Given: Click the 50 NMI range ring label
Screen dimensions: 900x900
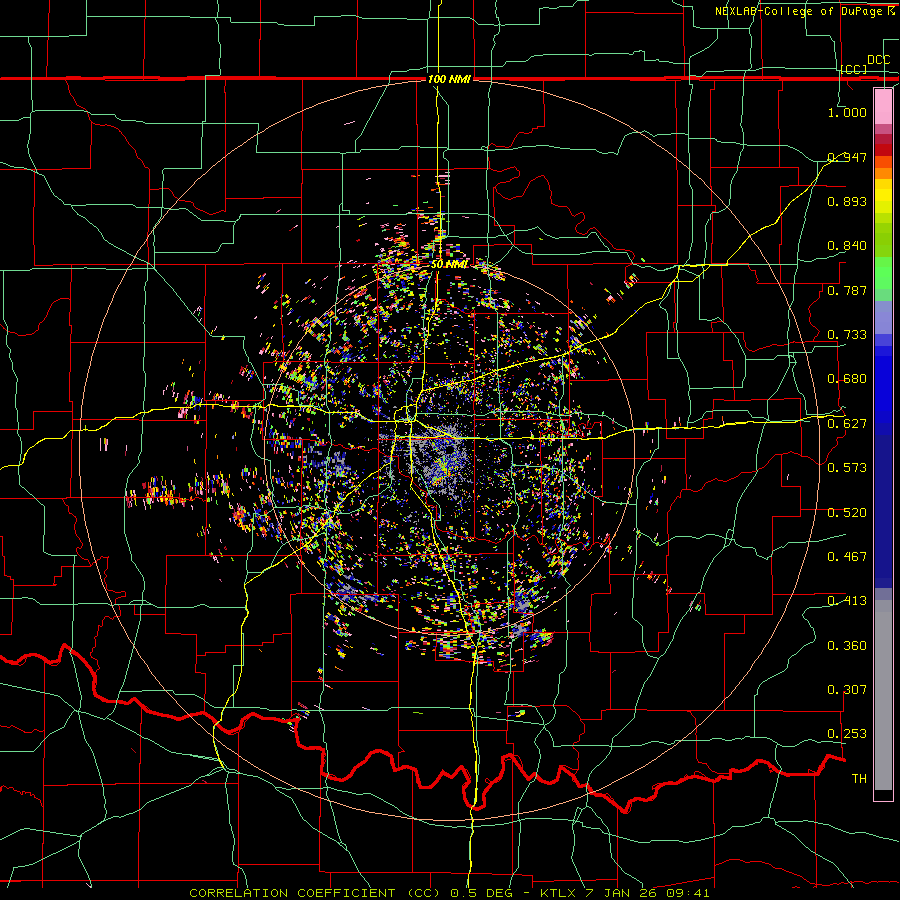Looking at the screenshot, I should (x=449, y=264).
